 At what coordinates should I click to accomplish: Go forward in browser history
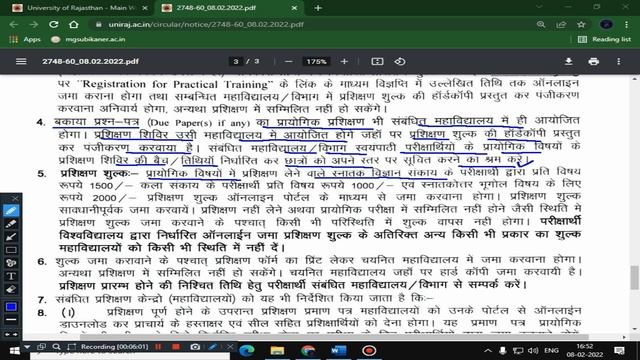pyautogui.click(x=33, y=24)
